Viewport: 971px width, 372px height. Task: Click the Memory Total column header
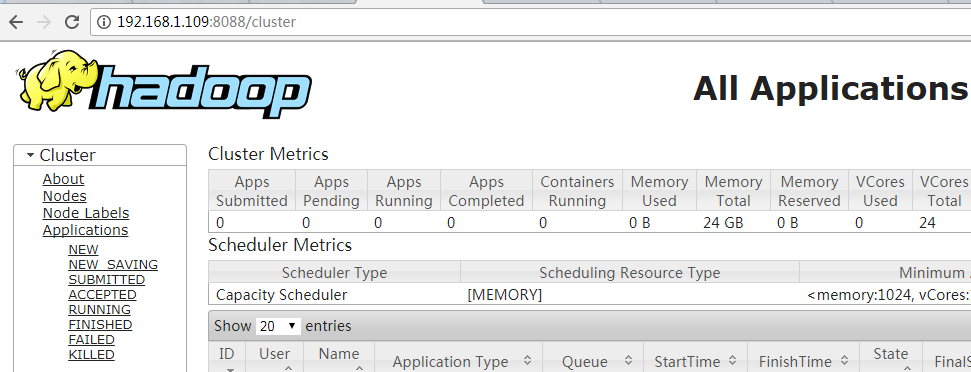[733, 191]
